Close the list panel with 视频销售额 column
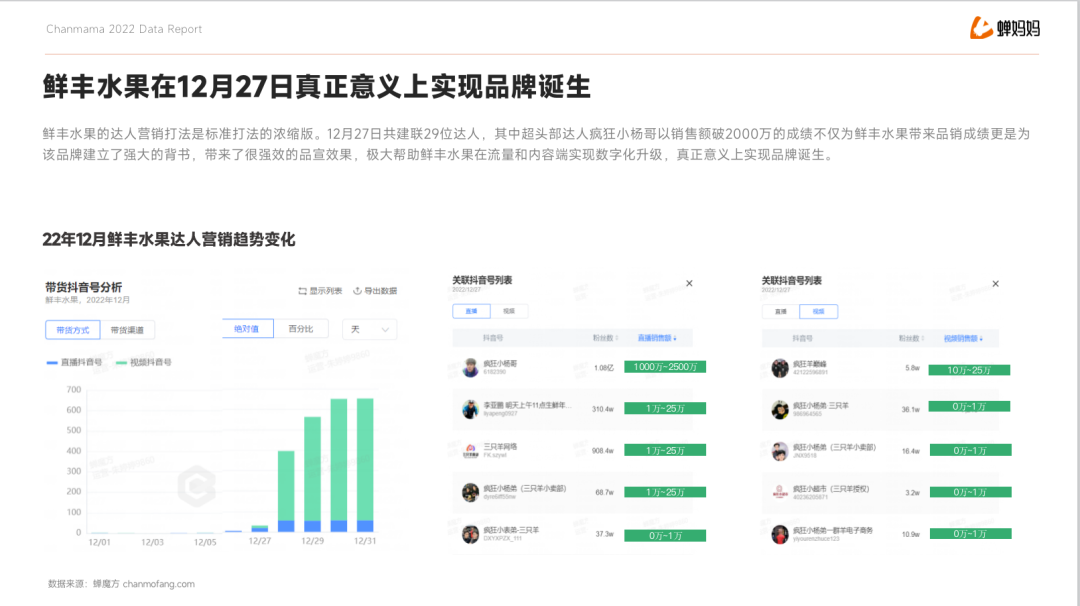This screenshot has height=606, width=1080. [x=995, y=284]
